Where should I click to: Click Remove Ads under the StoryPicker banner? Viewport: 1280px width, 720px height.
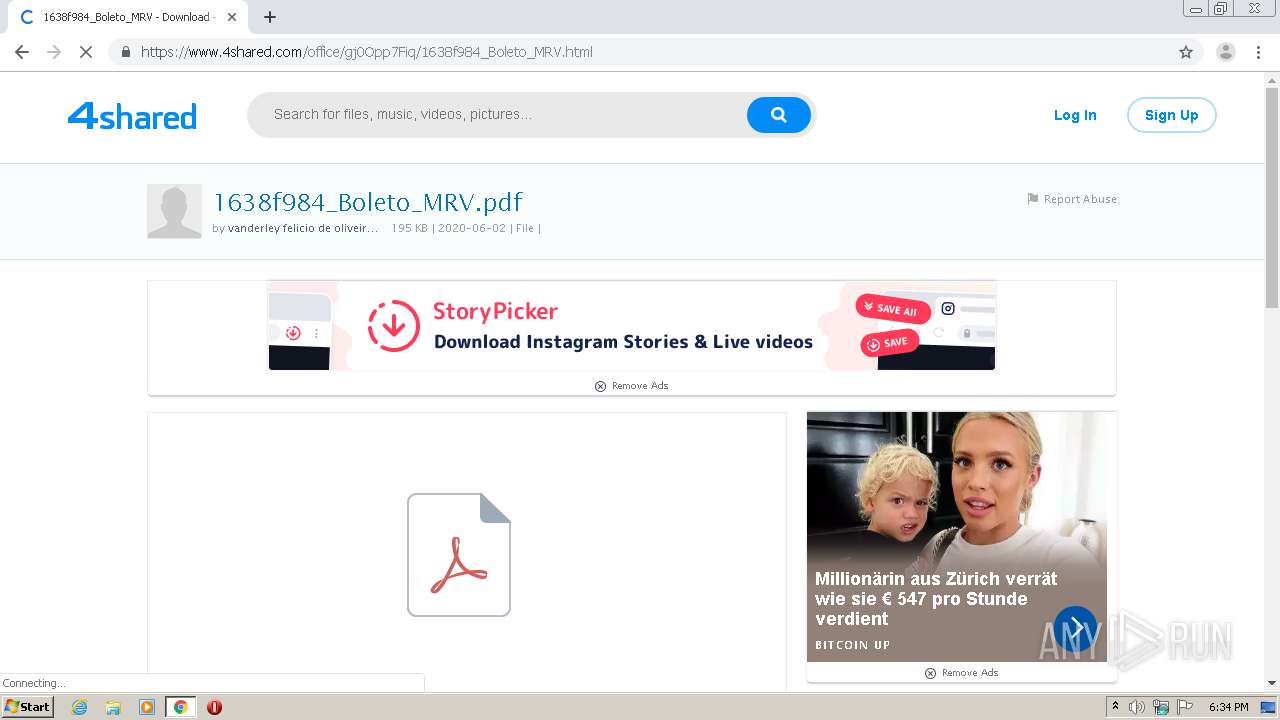631,386
